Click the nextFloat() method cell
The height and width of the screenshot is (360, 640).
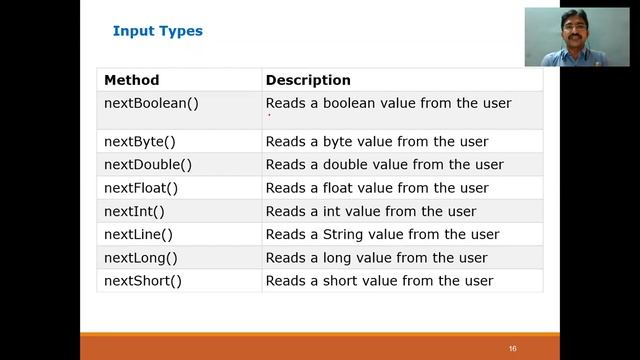(179, 188)
